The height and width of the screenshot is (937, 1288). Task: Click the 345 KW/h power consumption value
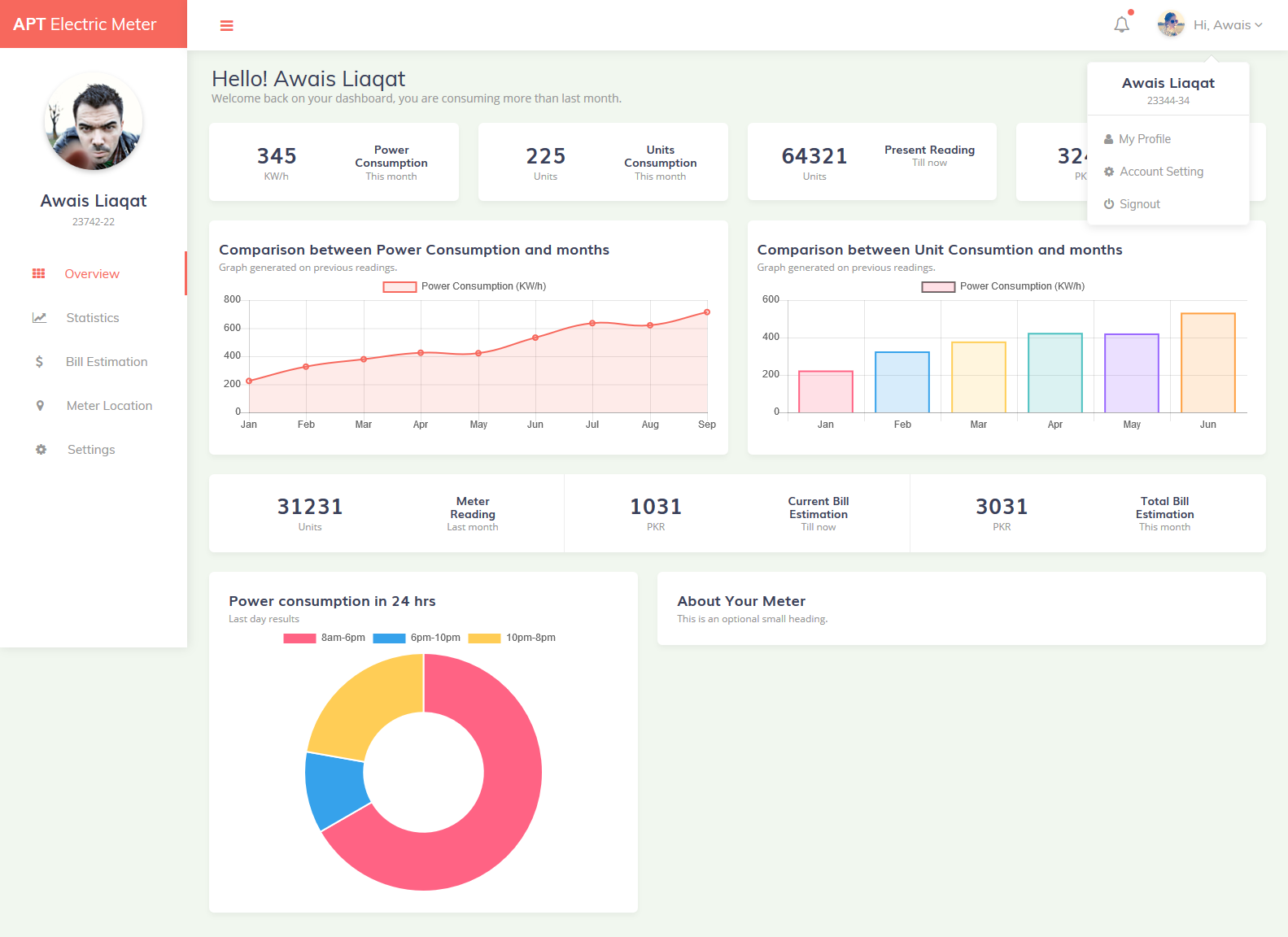[277, 156]
